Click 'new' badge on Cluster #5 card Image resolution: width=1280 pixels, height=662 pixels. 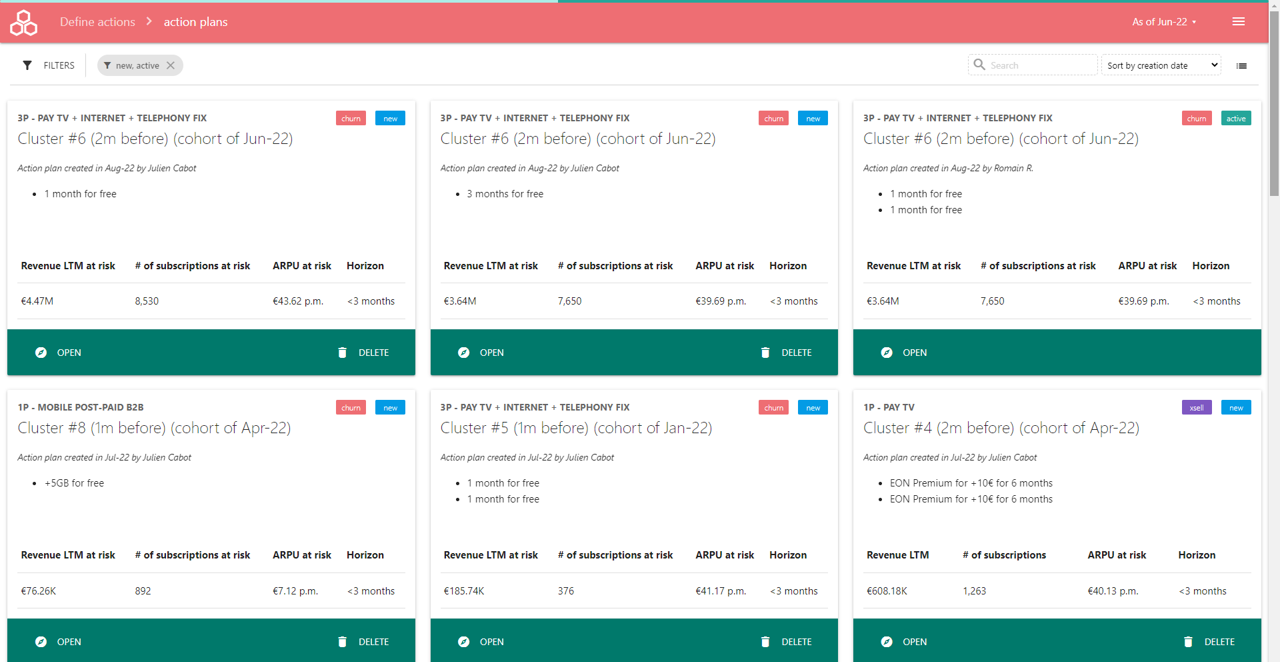tap(813, 407)
